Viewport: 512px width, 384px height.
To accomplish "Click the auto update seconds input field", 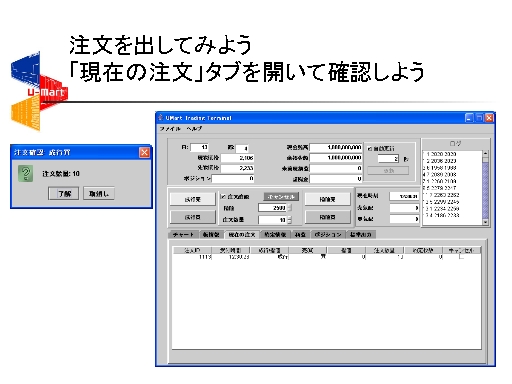I will tap(388, 159).
